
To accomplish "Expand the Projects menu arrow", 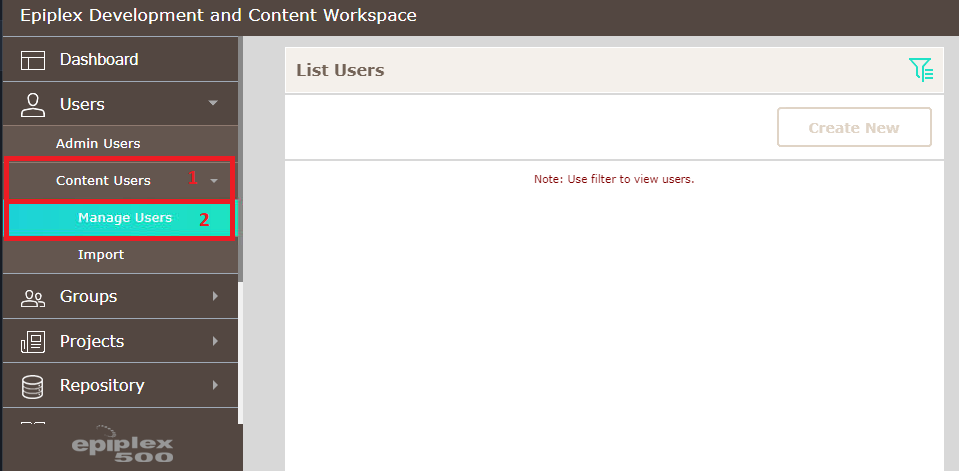I will click(215, 341).
